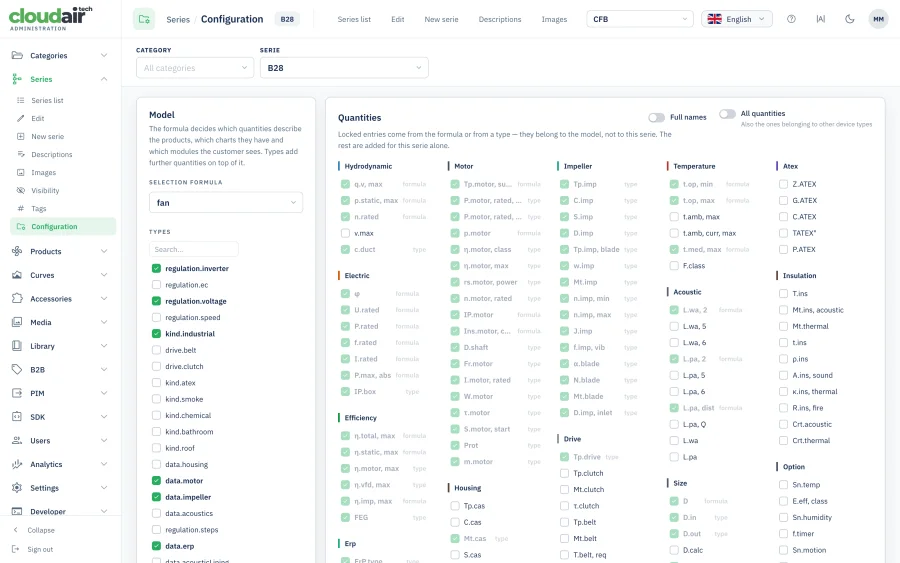Screen dimensions: 900x563
Task: Open the Descriptions tab in header
Action: click(x=500, y=19)
